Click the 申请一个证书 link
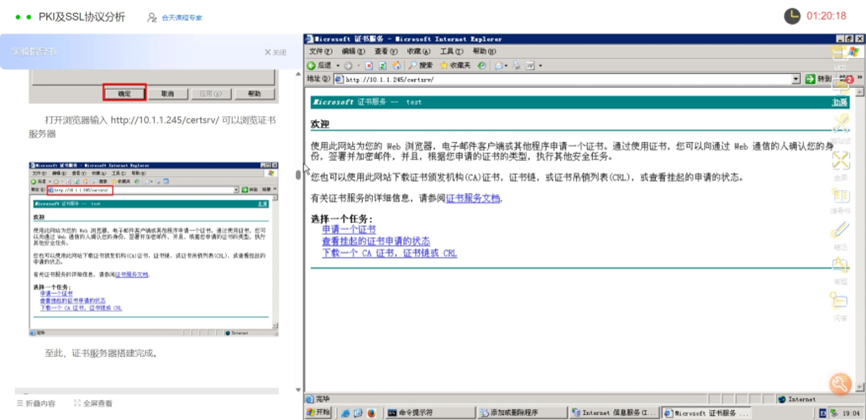The image size is (866, 420). click(349, 229)
